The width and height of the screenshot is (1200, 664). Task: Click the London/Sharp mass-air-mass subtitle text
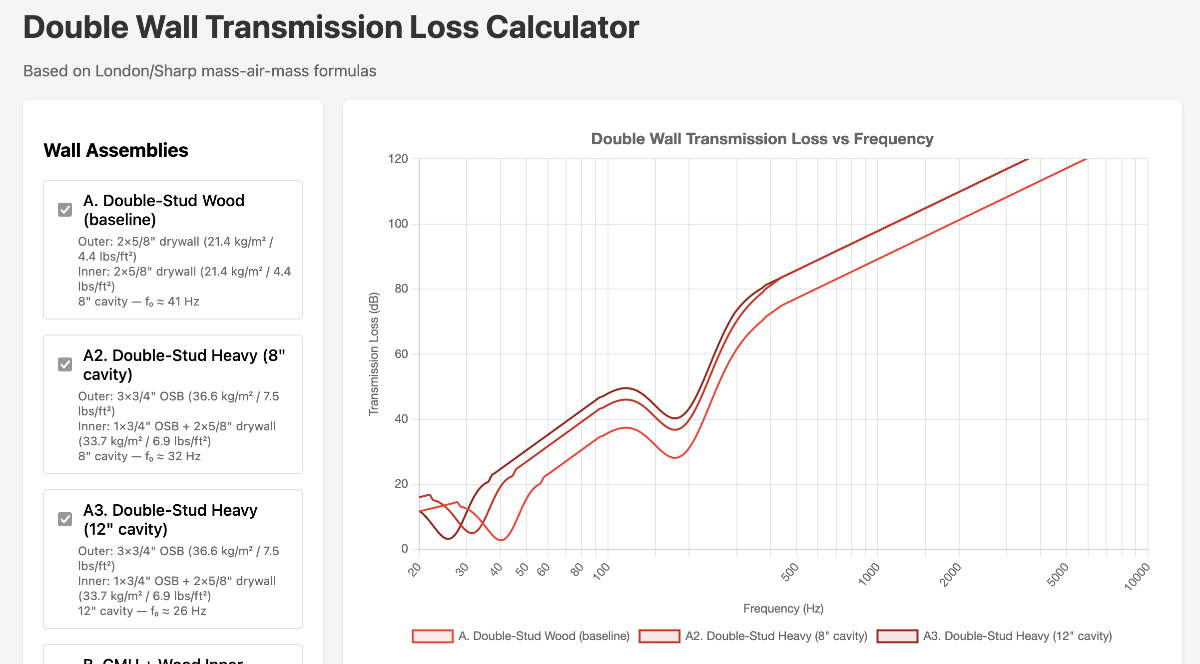199,71
